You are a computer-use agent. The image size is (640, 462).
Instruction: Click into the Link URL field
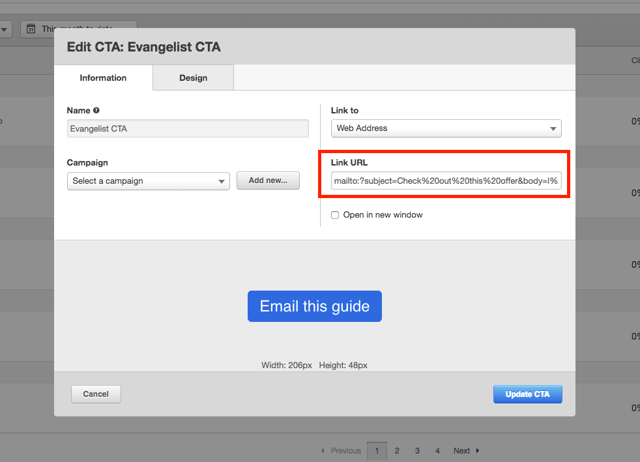pyautogui.click(x=446, y=181)
